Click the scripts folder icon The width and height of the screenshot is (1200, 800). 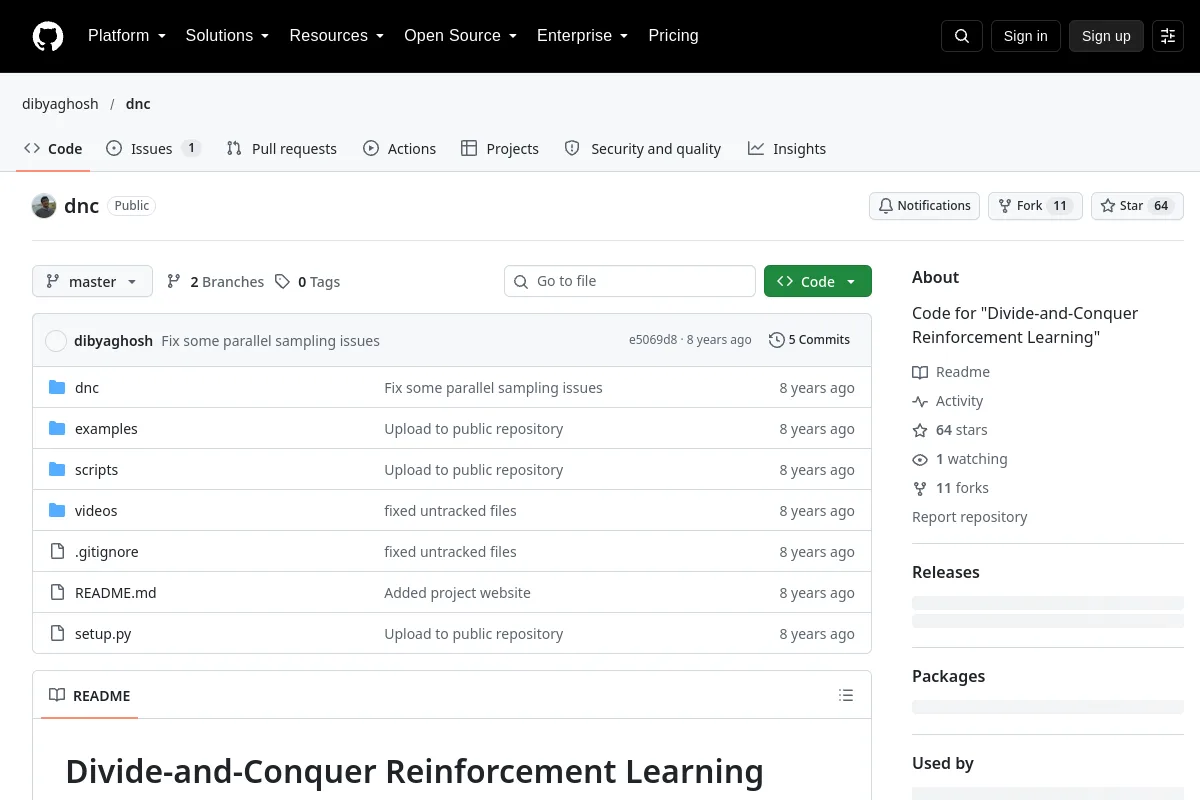pyautogui.click(x=57, y=469)
